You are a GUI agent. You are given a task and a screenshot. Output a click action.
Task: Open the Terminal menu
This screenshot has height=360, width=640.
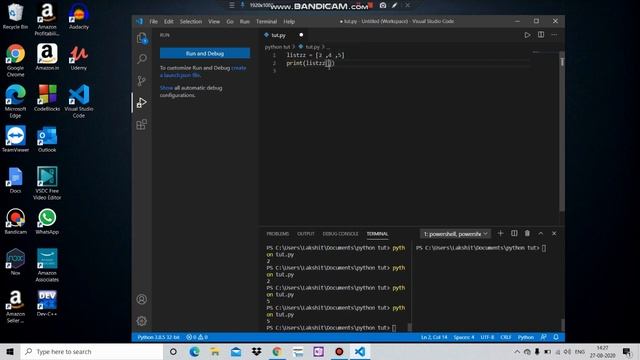(x=267, y=22)
